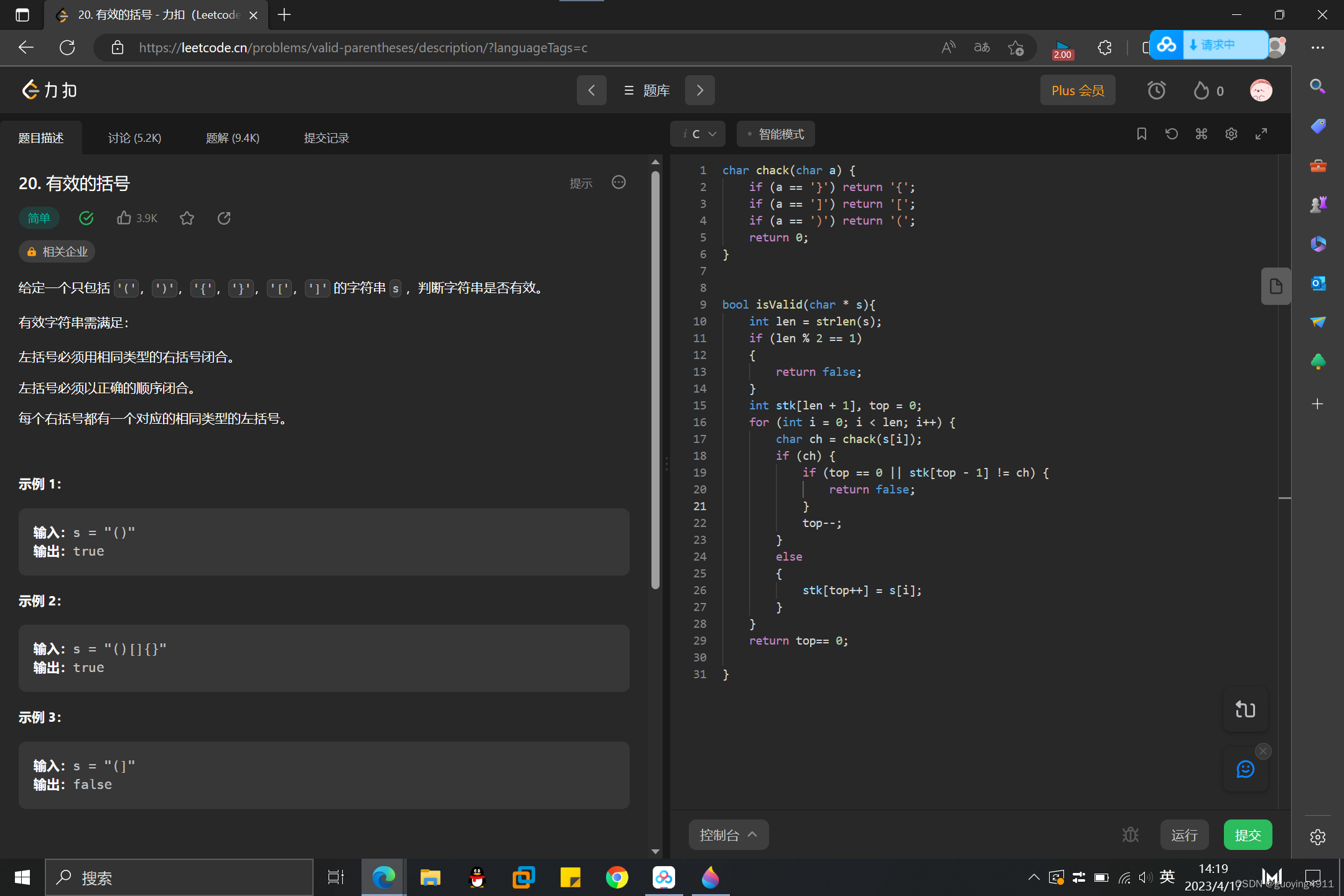Image resolution: width=1344 pixels, height=896 pixels.
Task: Open the C language dropdown
Action: pos(698,134)
